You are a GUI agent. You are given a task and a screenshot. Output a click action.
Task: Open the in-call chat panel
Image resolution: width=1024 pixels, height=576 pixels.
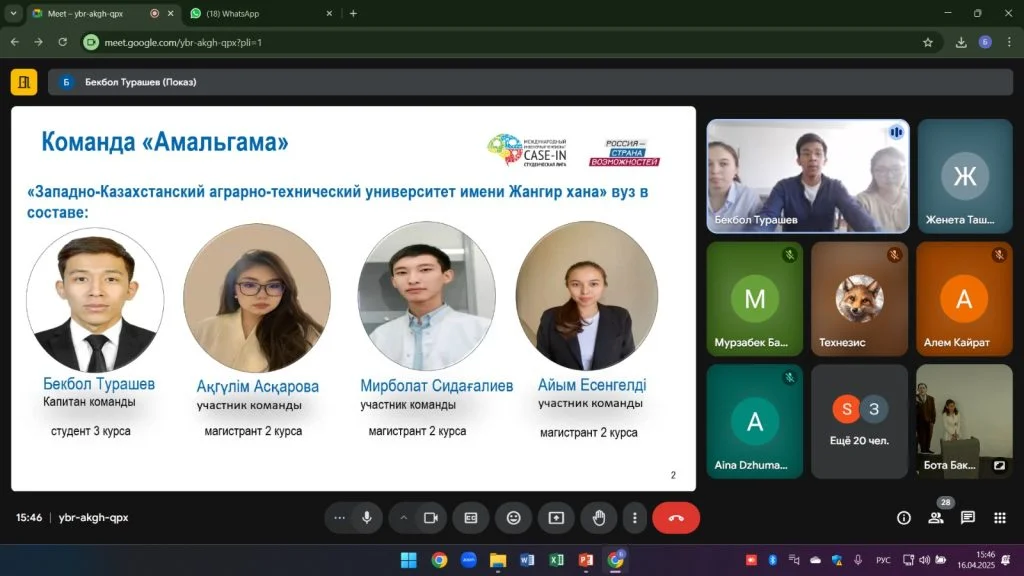point(968,518)
